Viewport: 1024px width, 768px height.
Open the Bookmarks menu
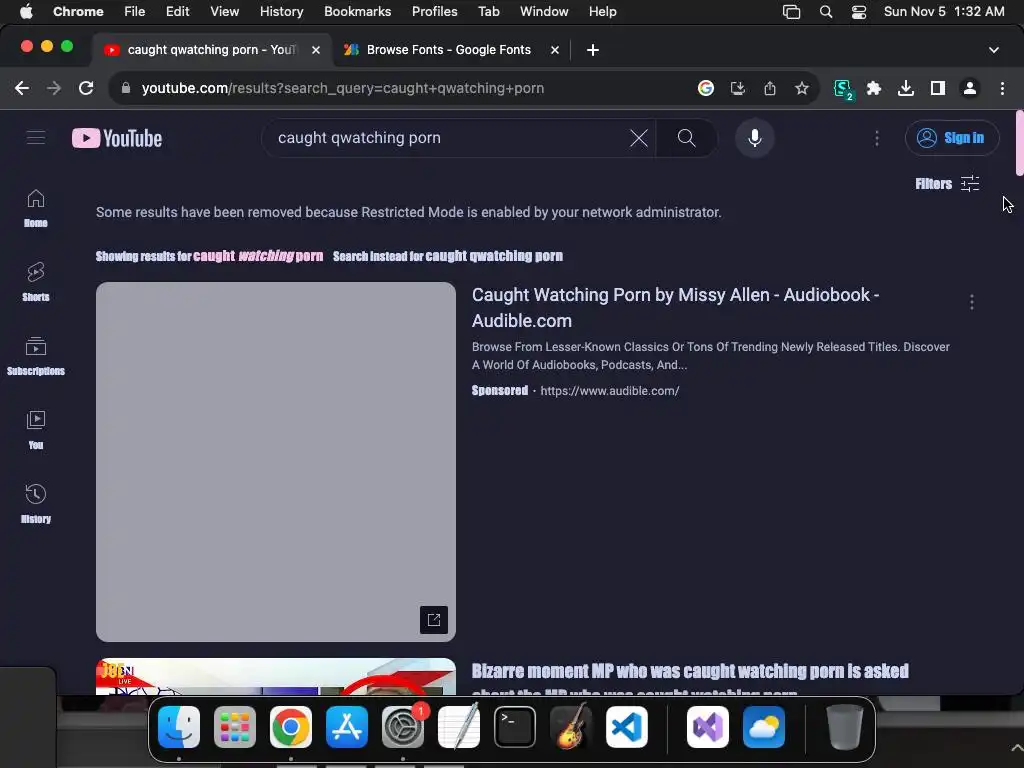pos(357,11)
